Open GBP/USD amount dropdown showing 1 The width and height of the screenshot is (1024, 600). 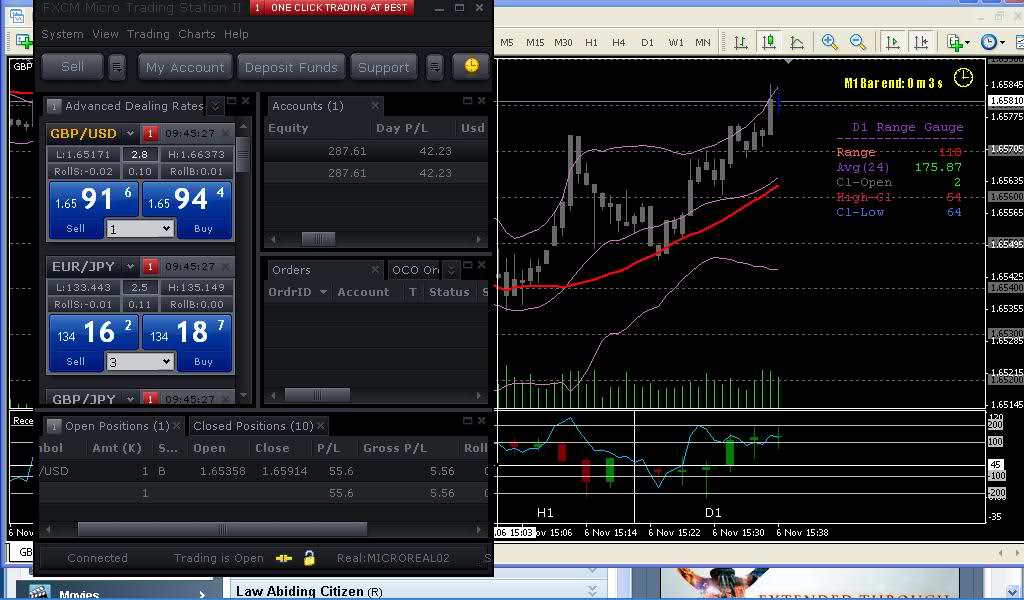click(140, 229)
